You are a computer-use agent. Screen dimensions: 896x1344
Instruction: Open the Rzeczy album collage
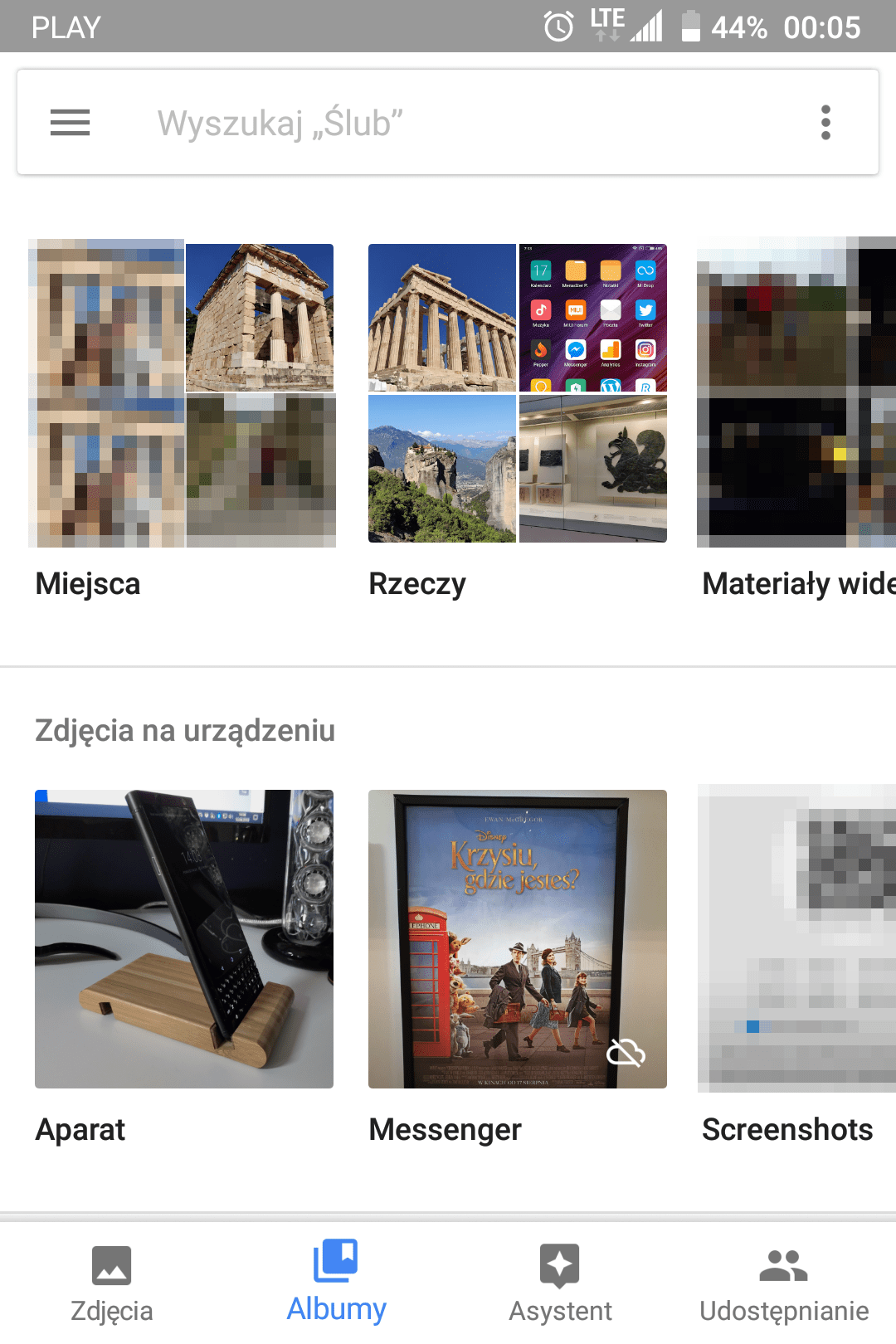click(518, 393)
